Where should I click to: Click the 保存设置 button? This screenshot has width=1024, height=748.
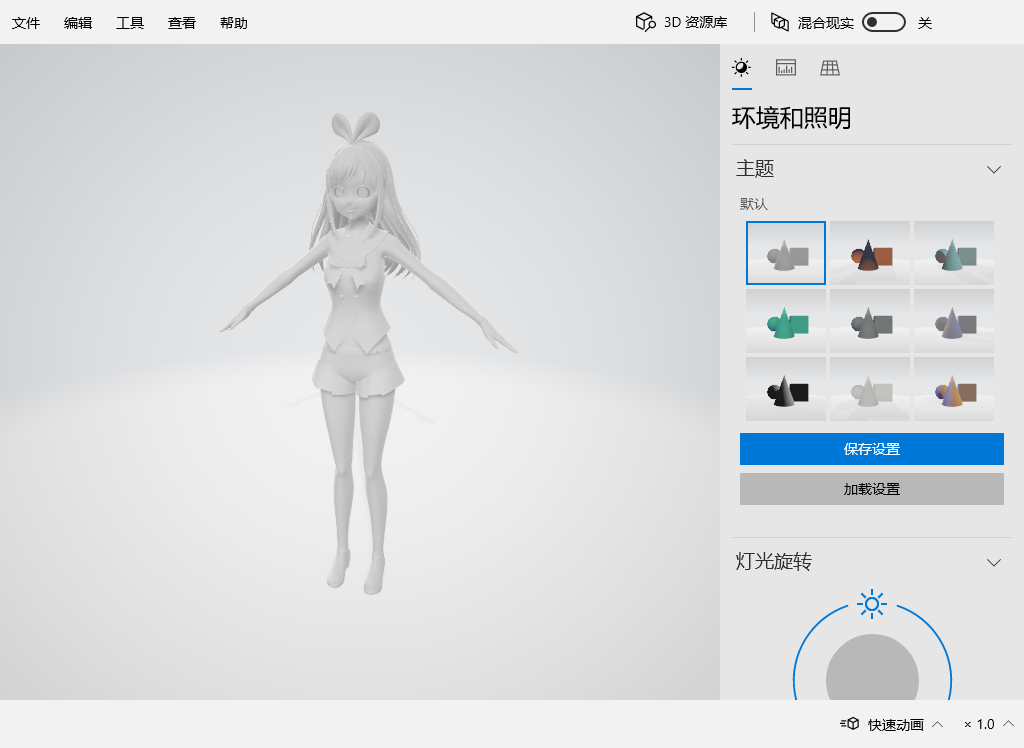871,449
